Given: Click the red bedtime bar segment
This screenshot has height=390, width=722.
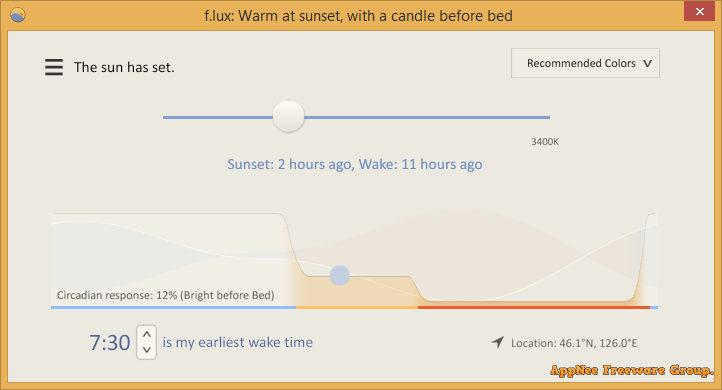Looking at the screenshot, I should coord(534,307).
